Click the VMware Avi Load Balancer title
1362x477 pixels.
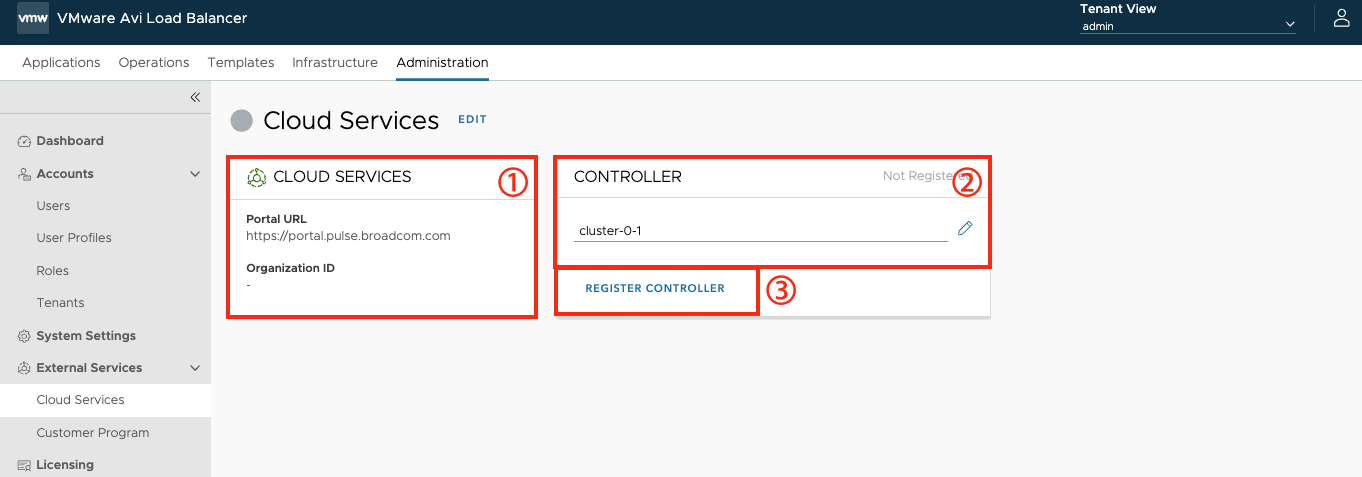152,18
